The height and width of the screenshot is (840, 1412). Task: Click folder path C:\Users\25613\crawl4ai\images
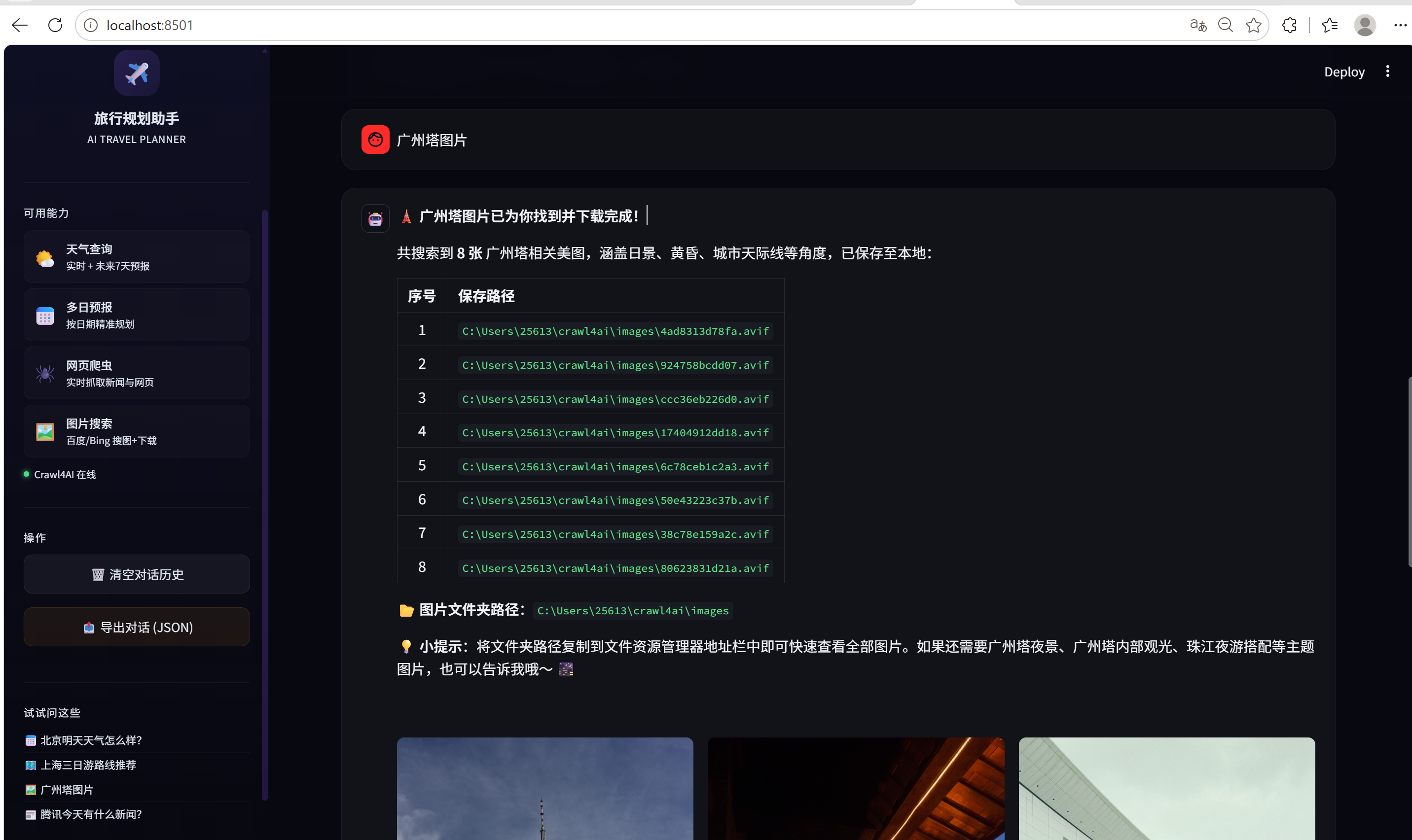pyautogui.click(x=633, y=610)
